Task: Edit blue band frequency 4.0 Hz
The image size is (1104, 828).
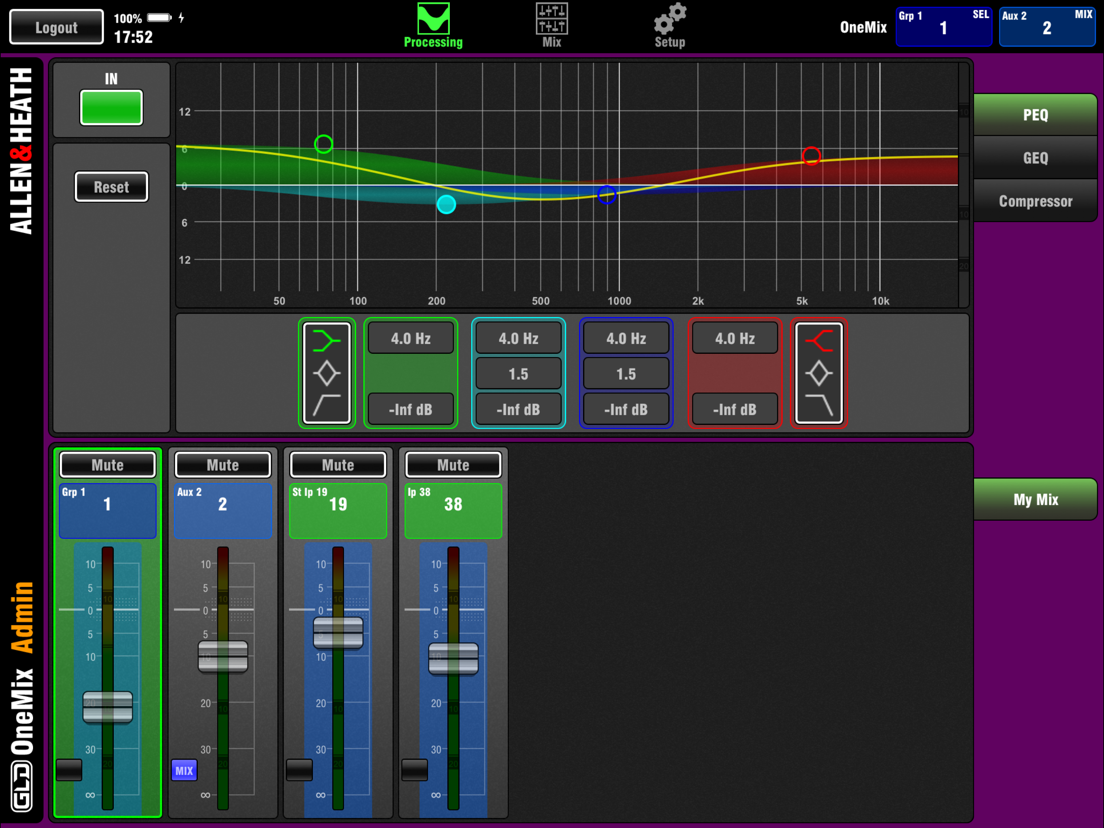Action: tap(626, 339)
